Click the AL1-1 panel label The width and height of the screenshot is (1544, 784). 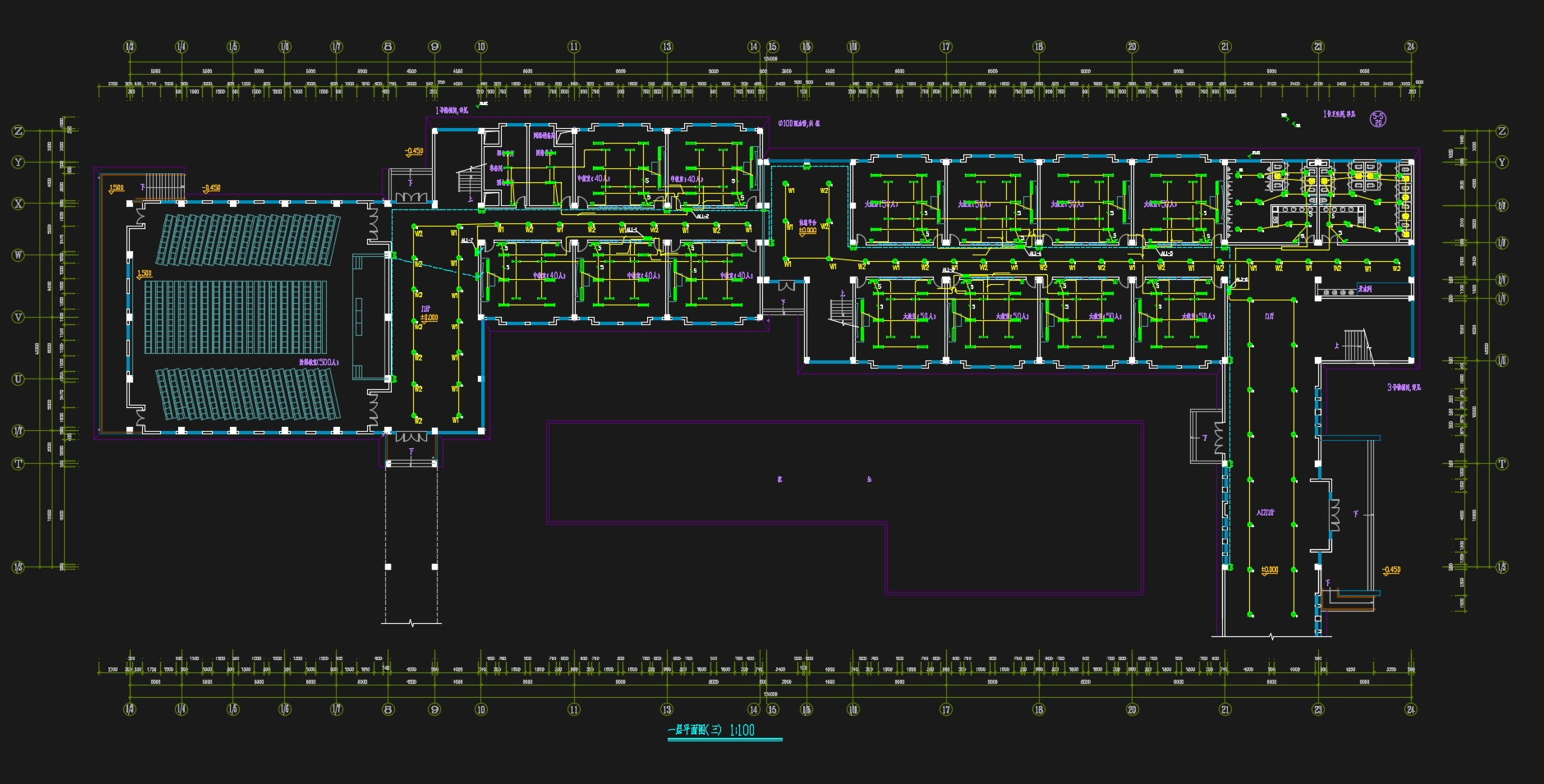[x=632, y=231]
